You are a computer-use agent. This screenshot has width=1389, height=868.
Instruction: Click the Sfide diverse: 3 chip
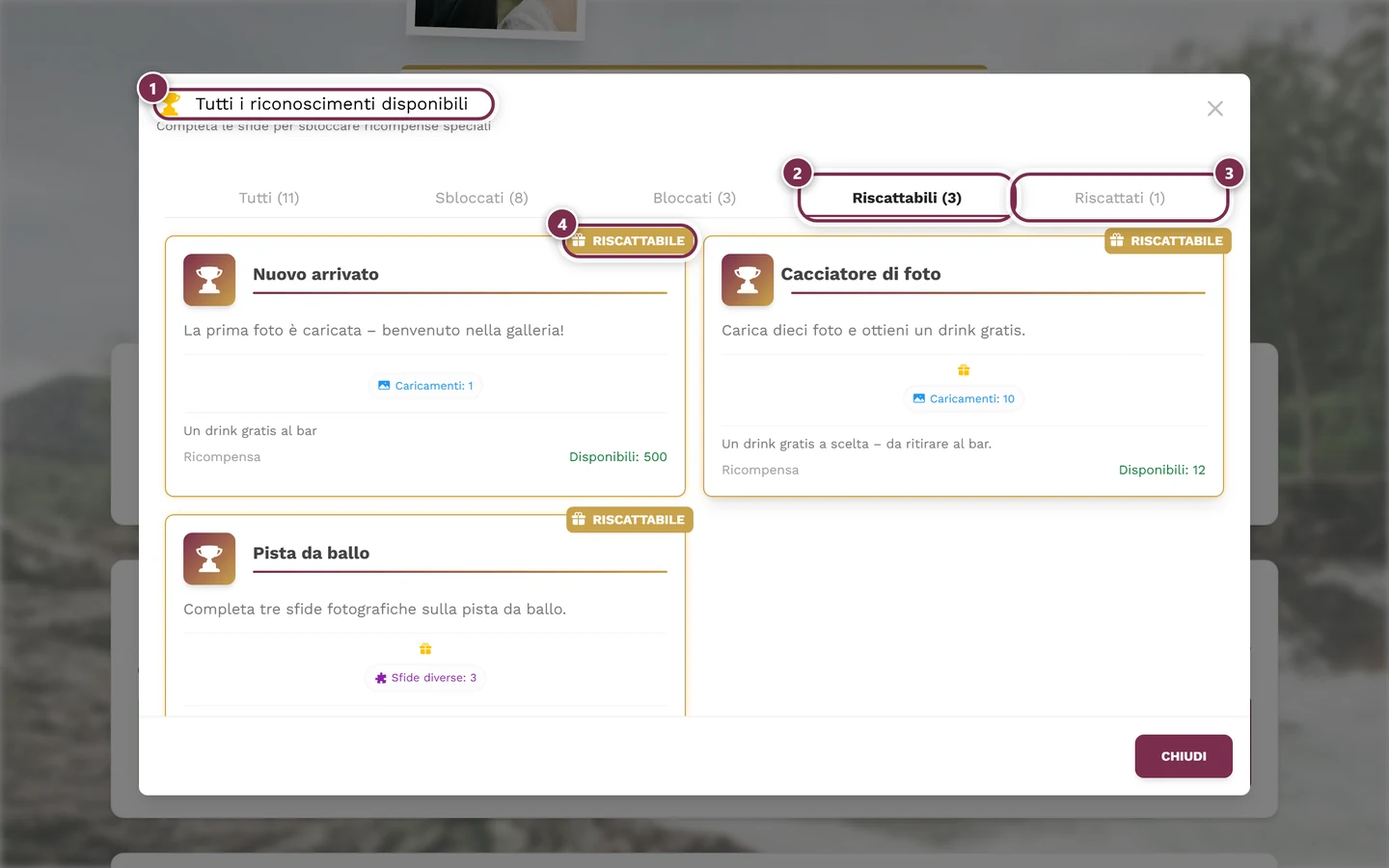coord(425,678)
